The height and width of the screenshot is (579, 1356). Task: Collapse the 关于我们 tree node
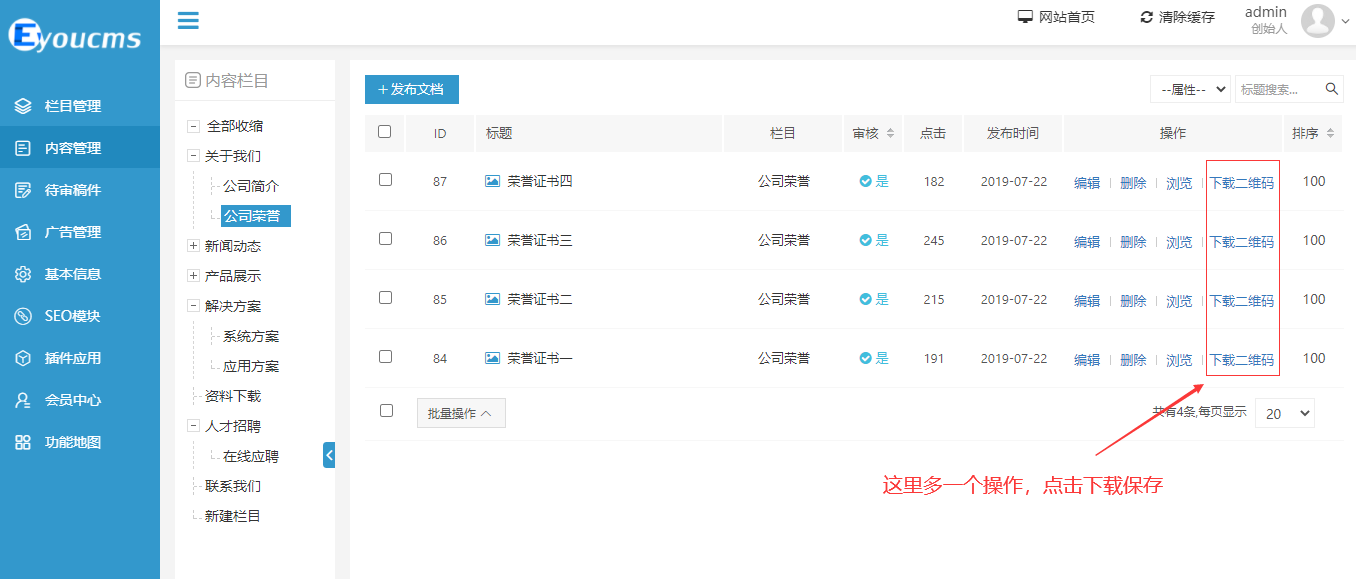(x=193, y=156)
